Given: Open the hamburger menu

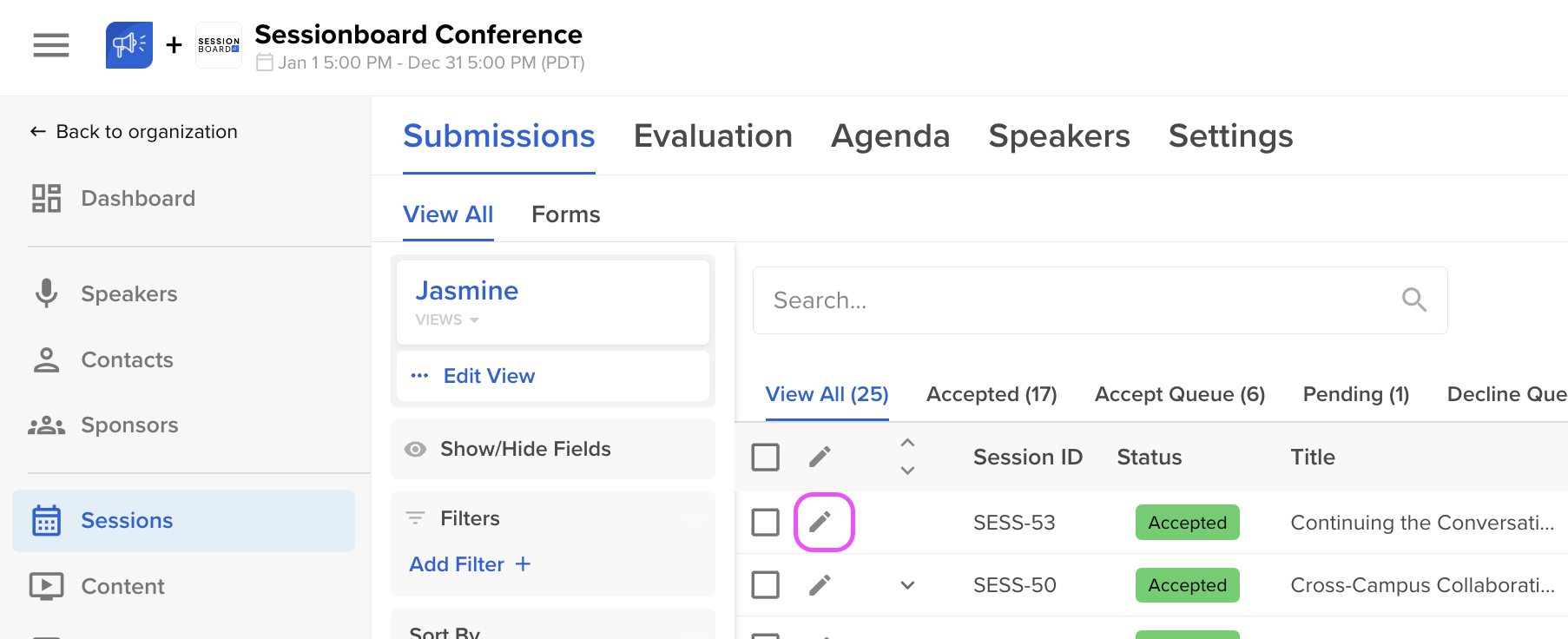Looking at the screenshot, I should 51,44.
